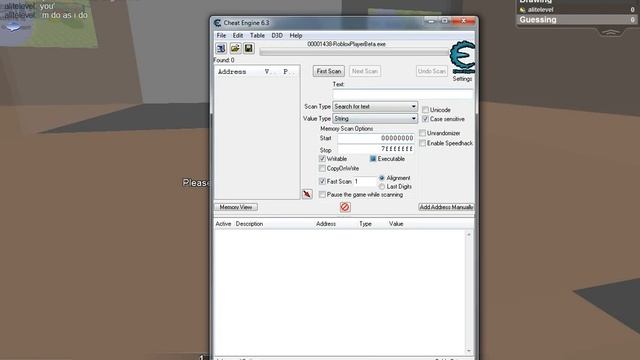Image resolution: width=640 pixels, height=360 pixels.
Task: Open the D3D menu
Action: pos(277,36)
